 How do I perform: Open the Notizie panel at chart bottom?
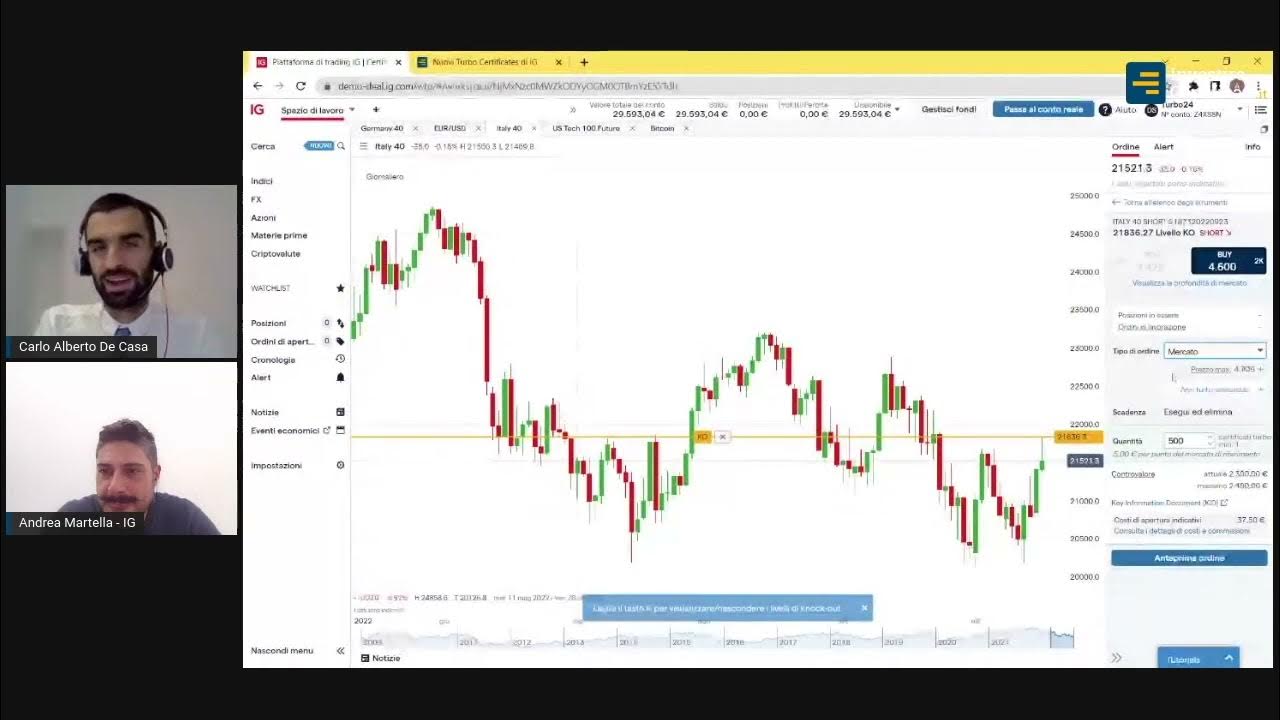[x=381, y=658]
